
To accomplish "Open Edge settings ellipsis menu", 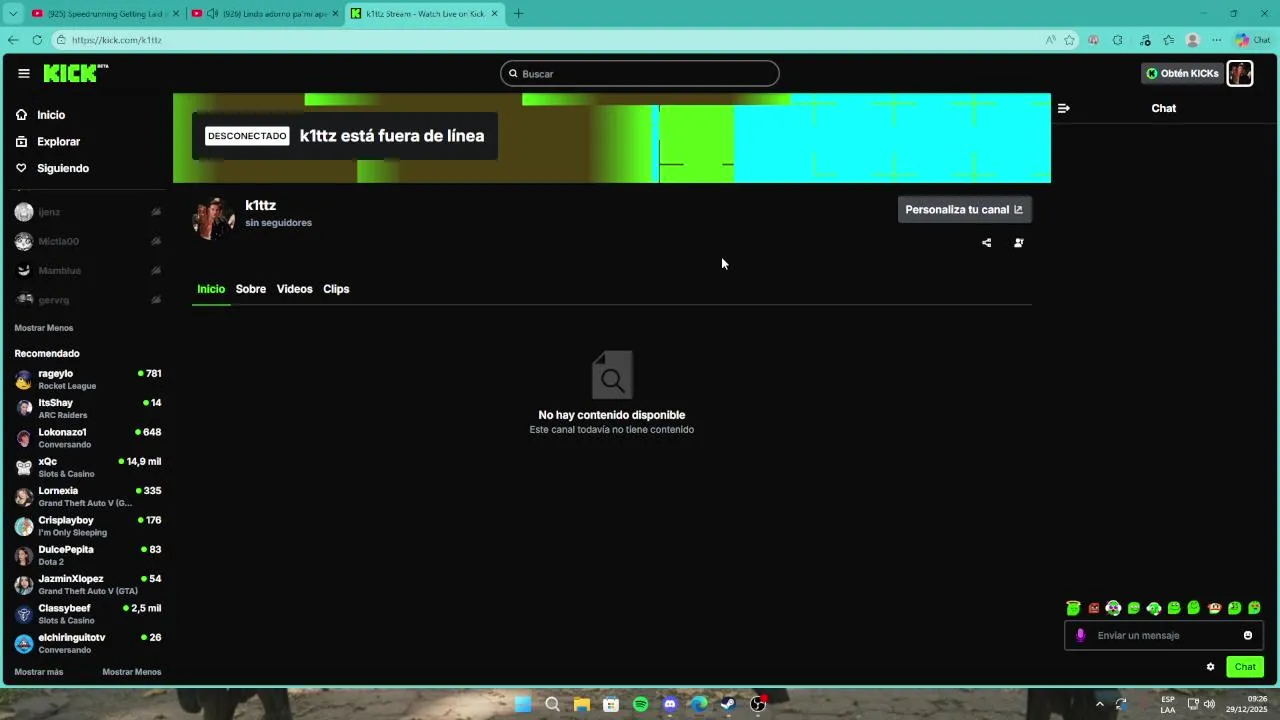I will coord(1216,40).
